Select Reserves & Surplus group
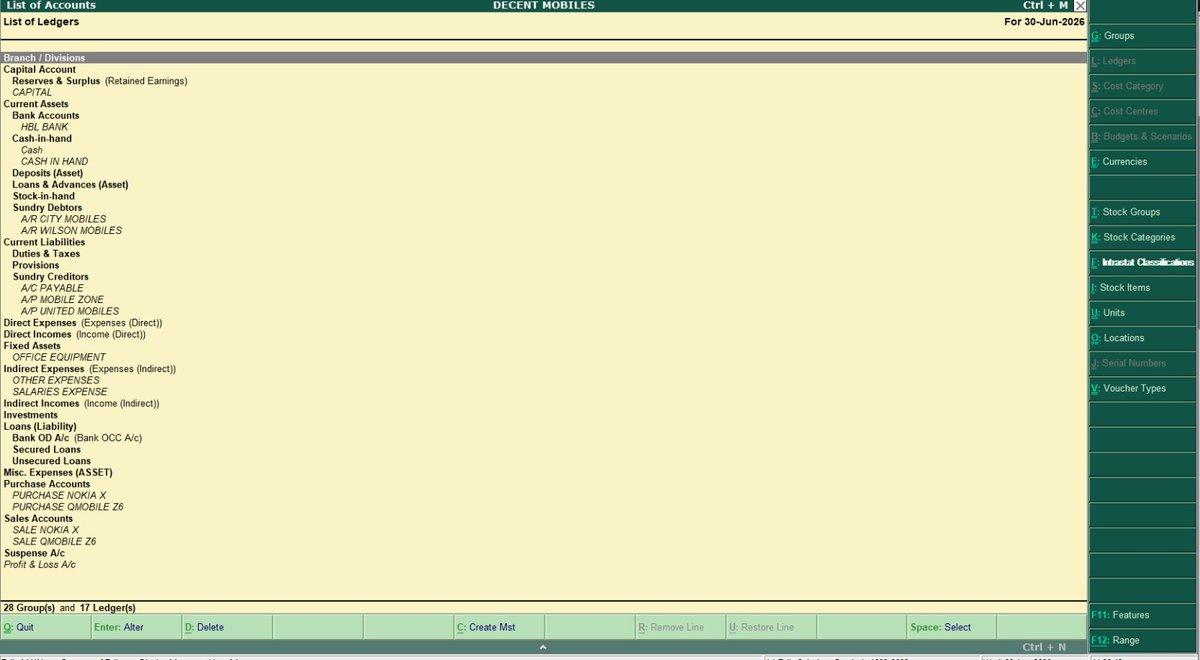This screenshot has width=1200, height=660. point(56,81)
